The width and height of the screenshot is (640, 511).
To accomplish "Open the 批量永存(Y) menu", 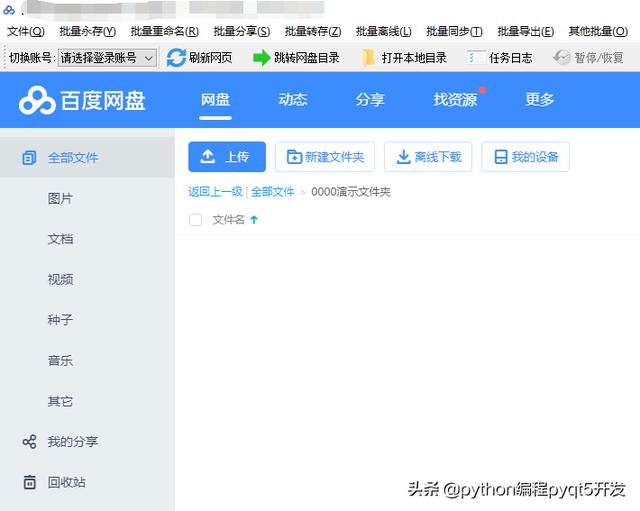I will (87, 31).
